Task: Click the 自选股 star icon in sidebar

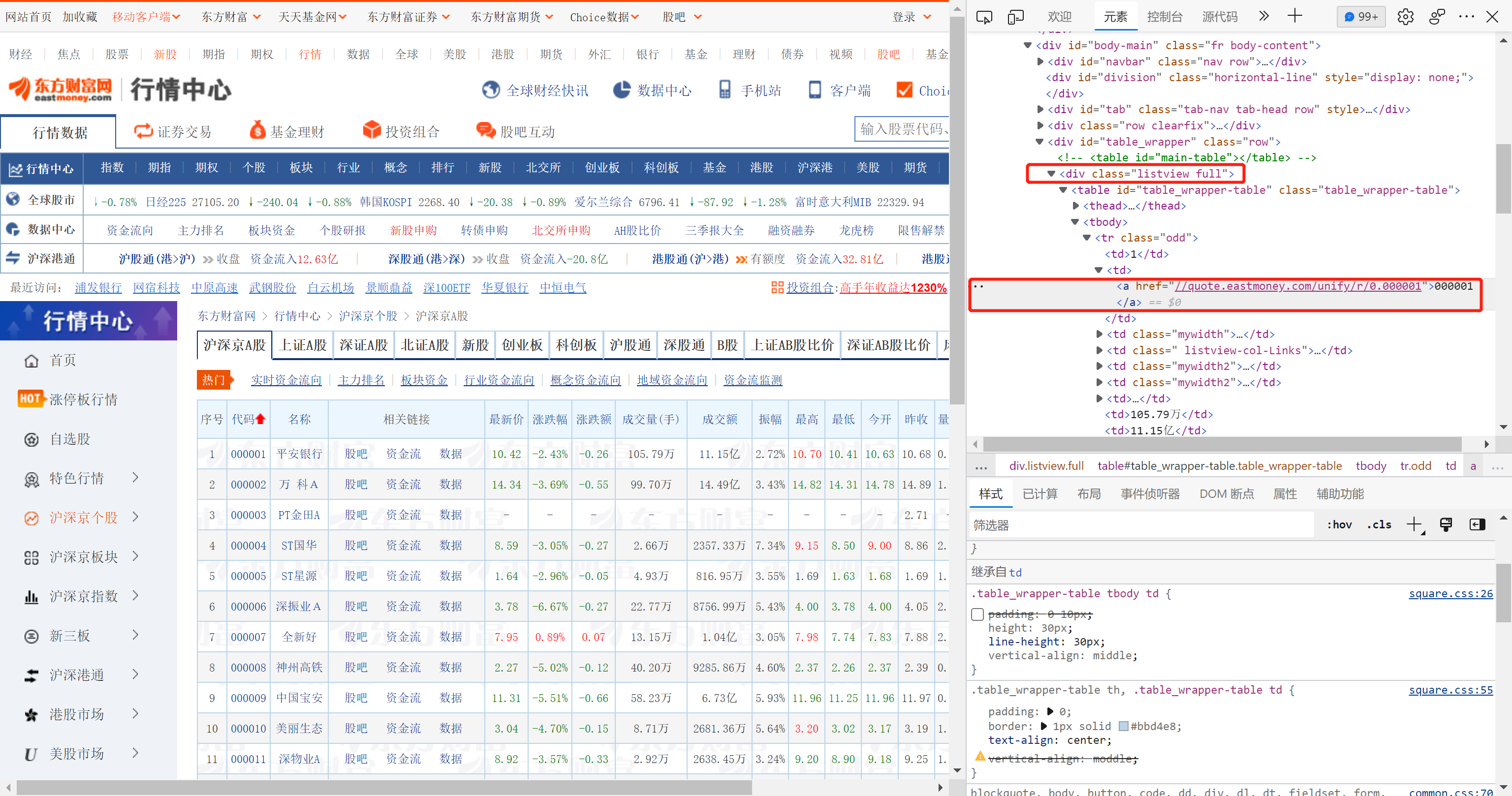Action: (31, 439)
